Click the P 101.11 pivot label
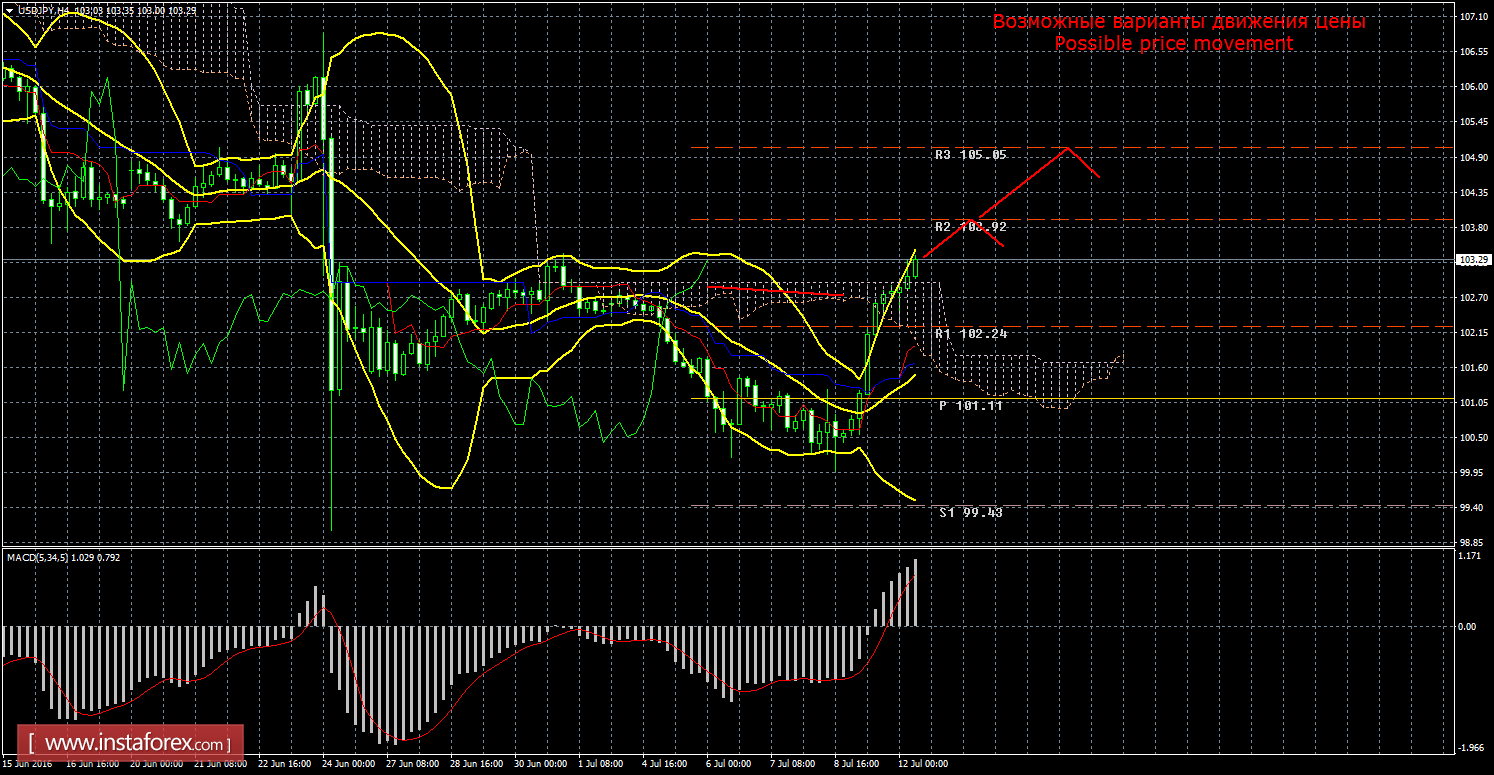 click(971, 406)
